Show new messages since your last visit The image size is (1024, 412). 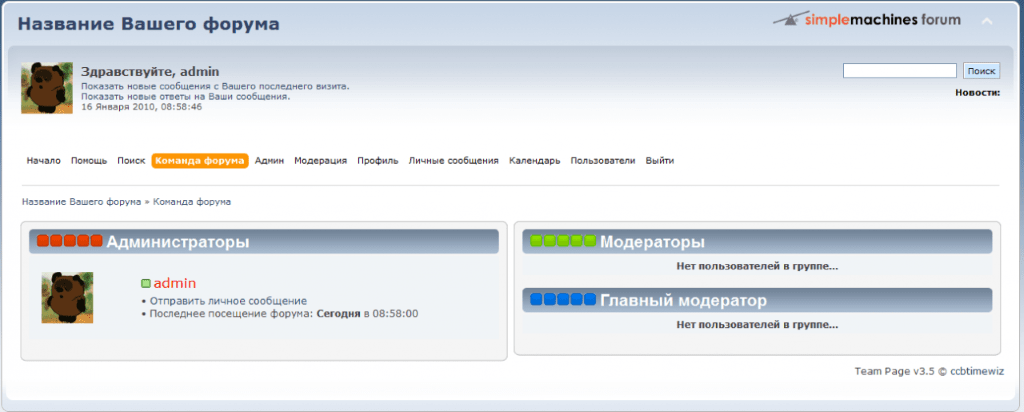tap(215, 86)
